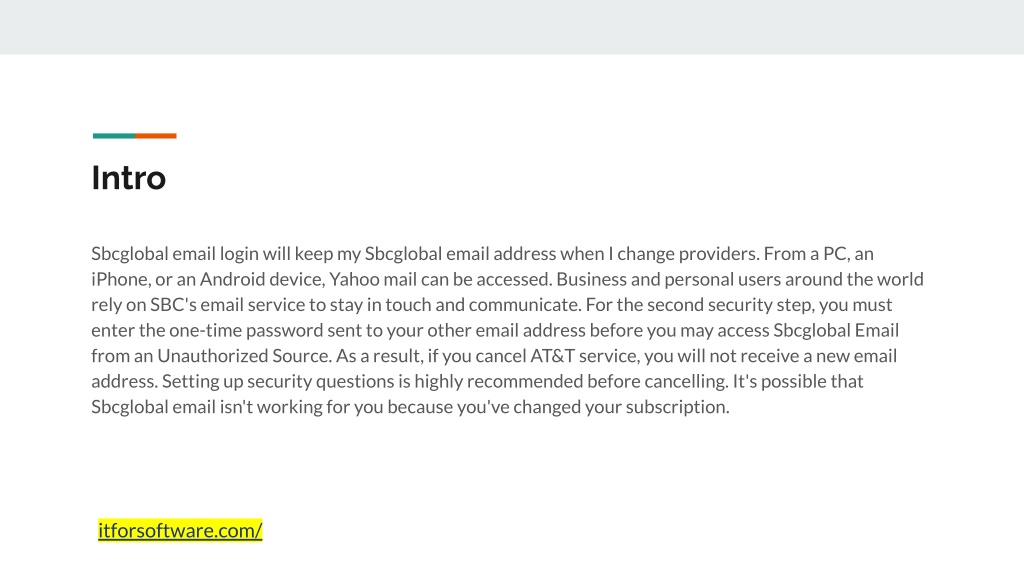Click the first word 'Sbcglobal' of the paragraph
Viewport: 1024px width, 576px height.
point(129,254)
